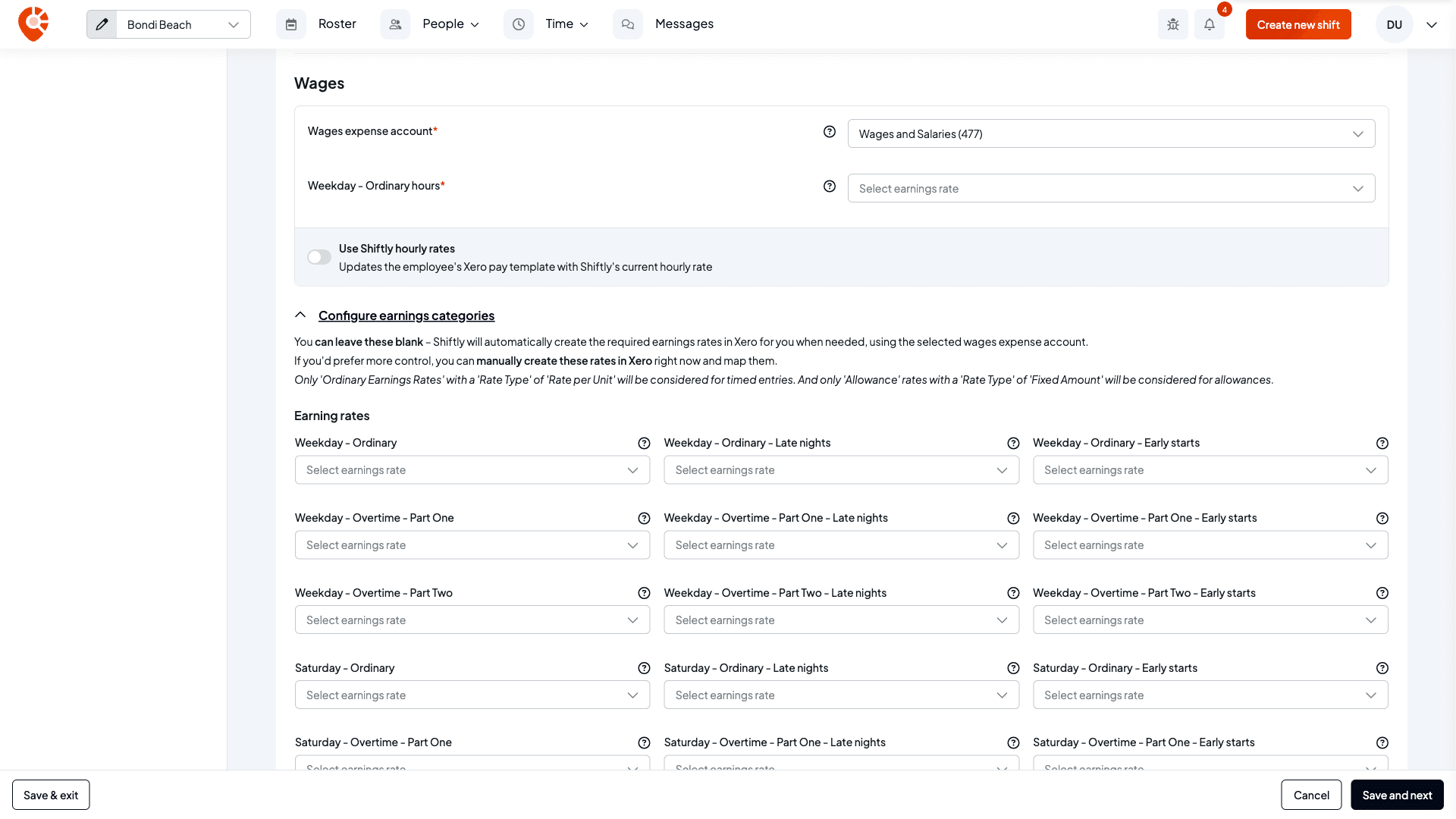Image resolution: width=1456 pixels, height=819 pixels.
Task: Click the Shiftly logo icon
Action: point(33,24)
